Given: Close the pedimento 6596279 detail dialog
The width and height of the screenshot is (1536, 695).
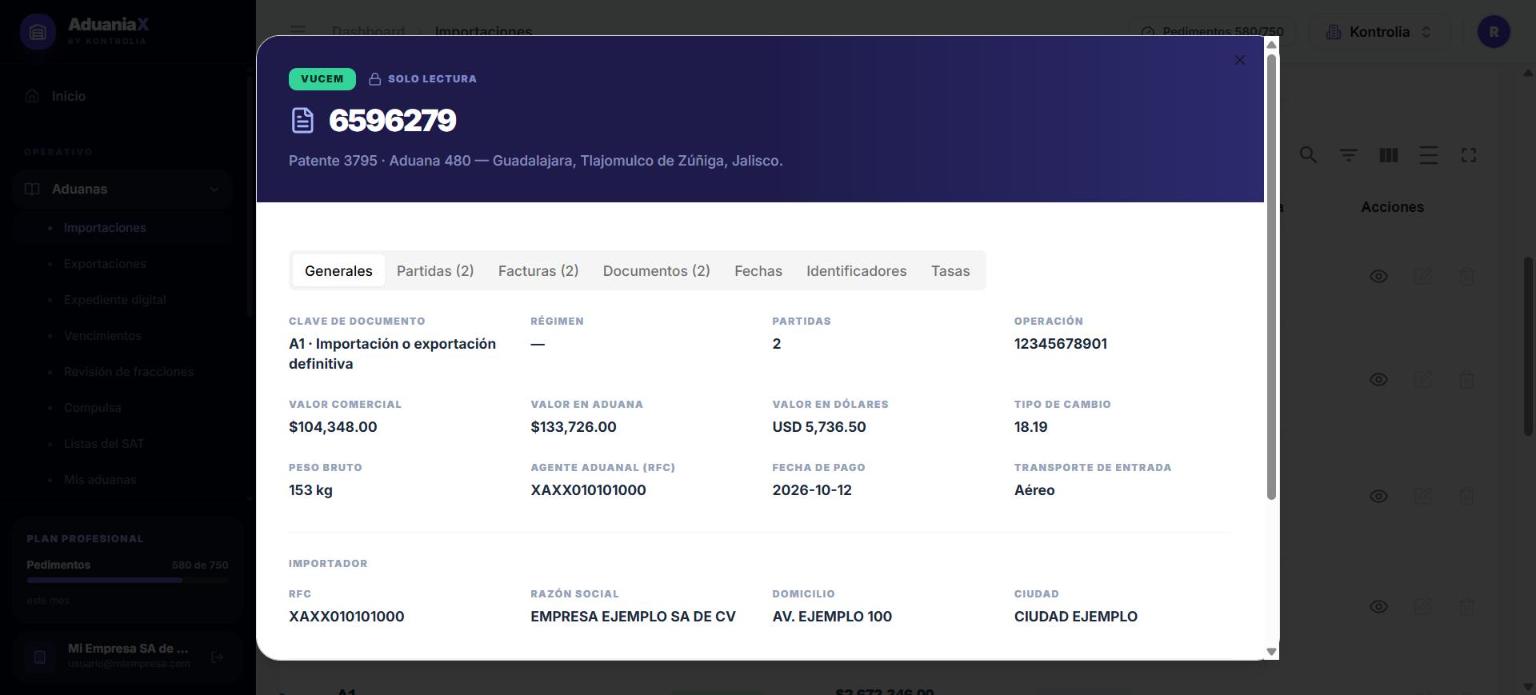Looking at the screenshot, I should point(1240,60).
